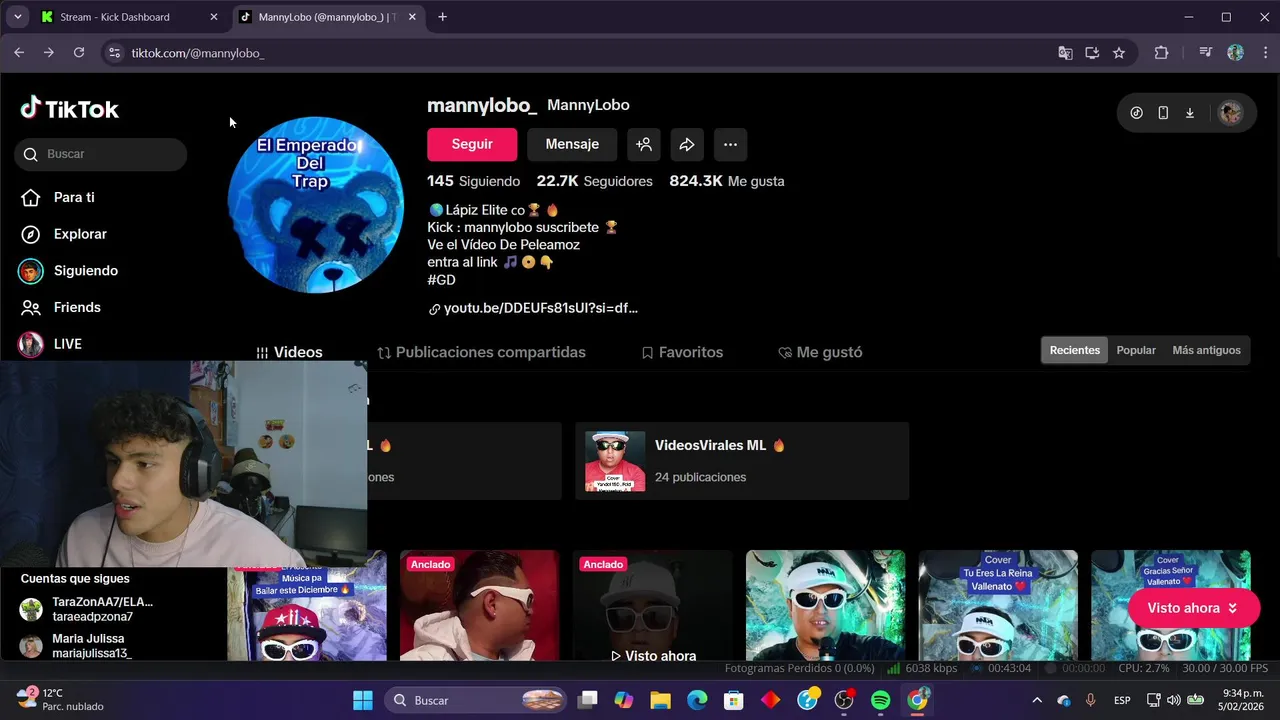Click the add-friend person icon
1280x720 pixels.
[644, 144]
